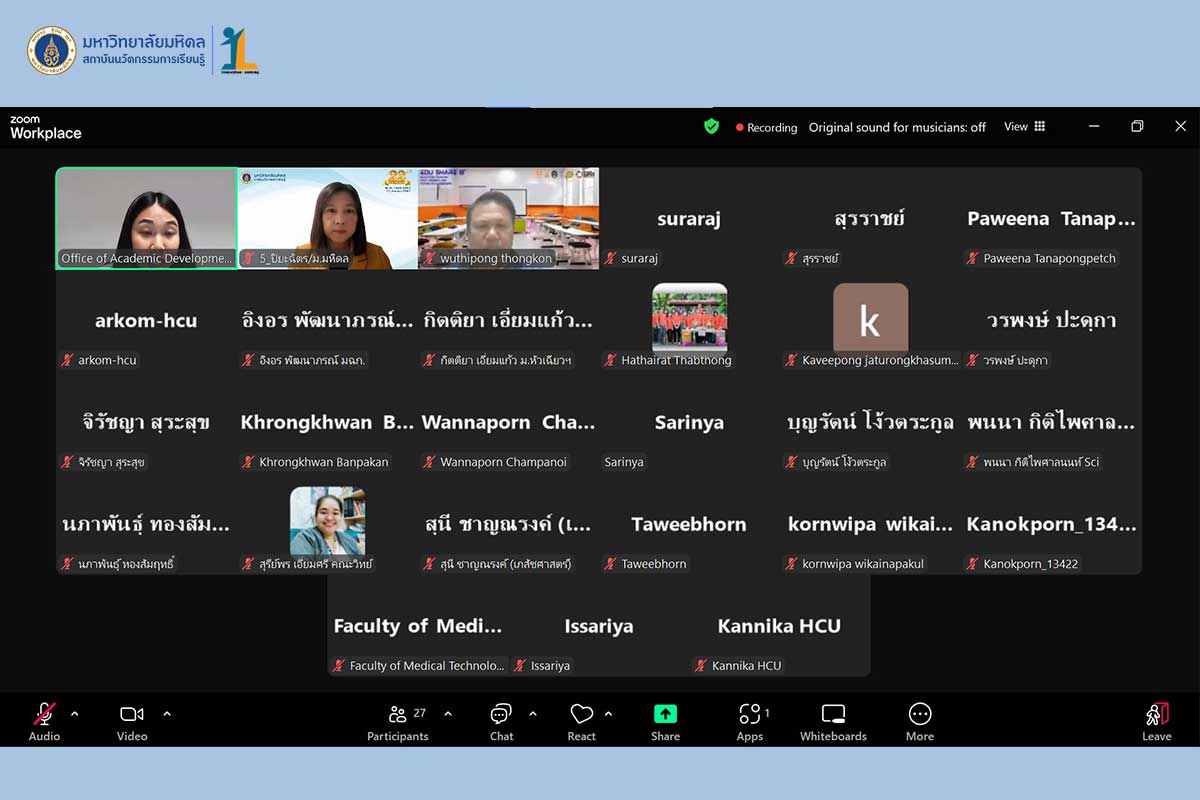Screen dimensions: 1200x800
Task: Start sharing with the green Share button
Action: tap(665, 720)
